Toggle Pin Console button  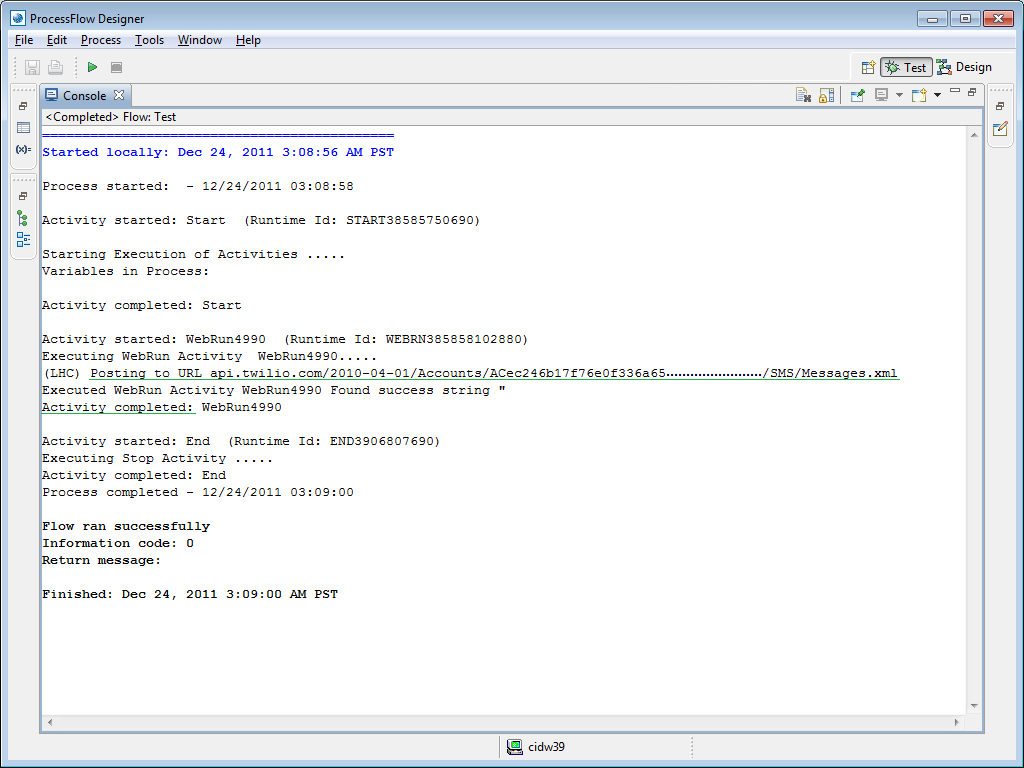point(857,95)
